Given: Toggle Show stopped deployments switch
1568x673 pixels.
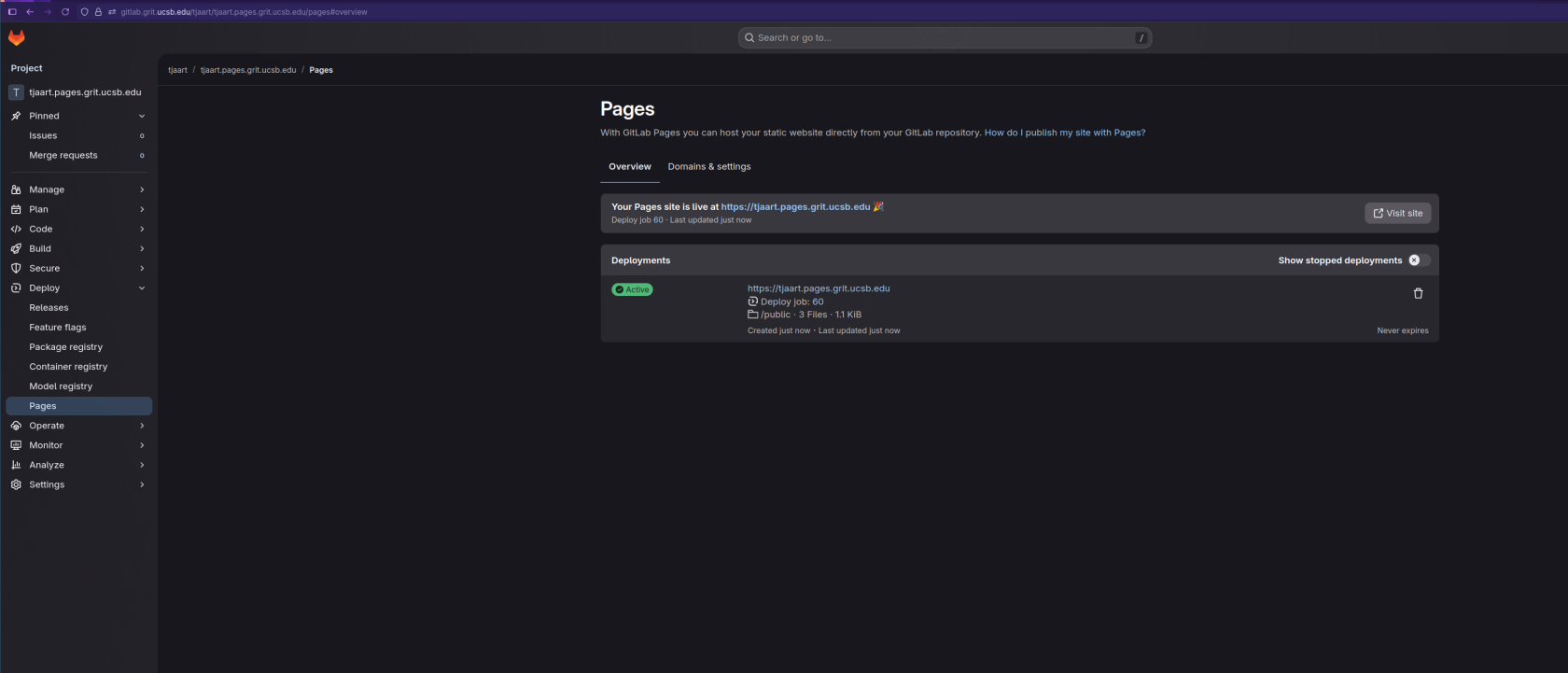Looking at the screenshot, I should tap(1419, 260).
